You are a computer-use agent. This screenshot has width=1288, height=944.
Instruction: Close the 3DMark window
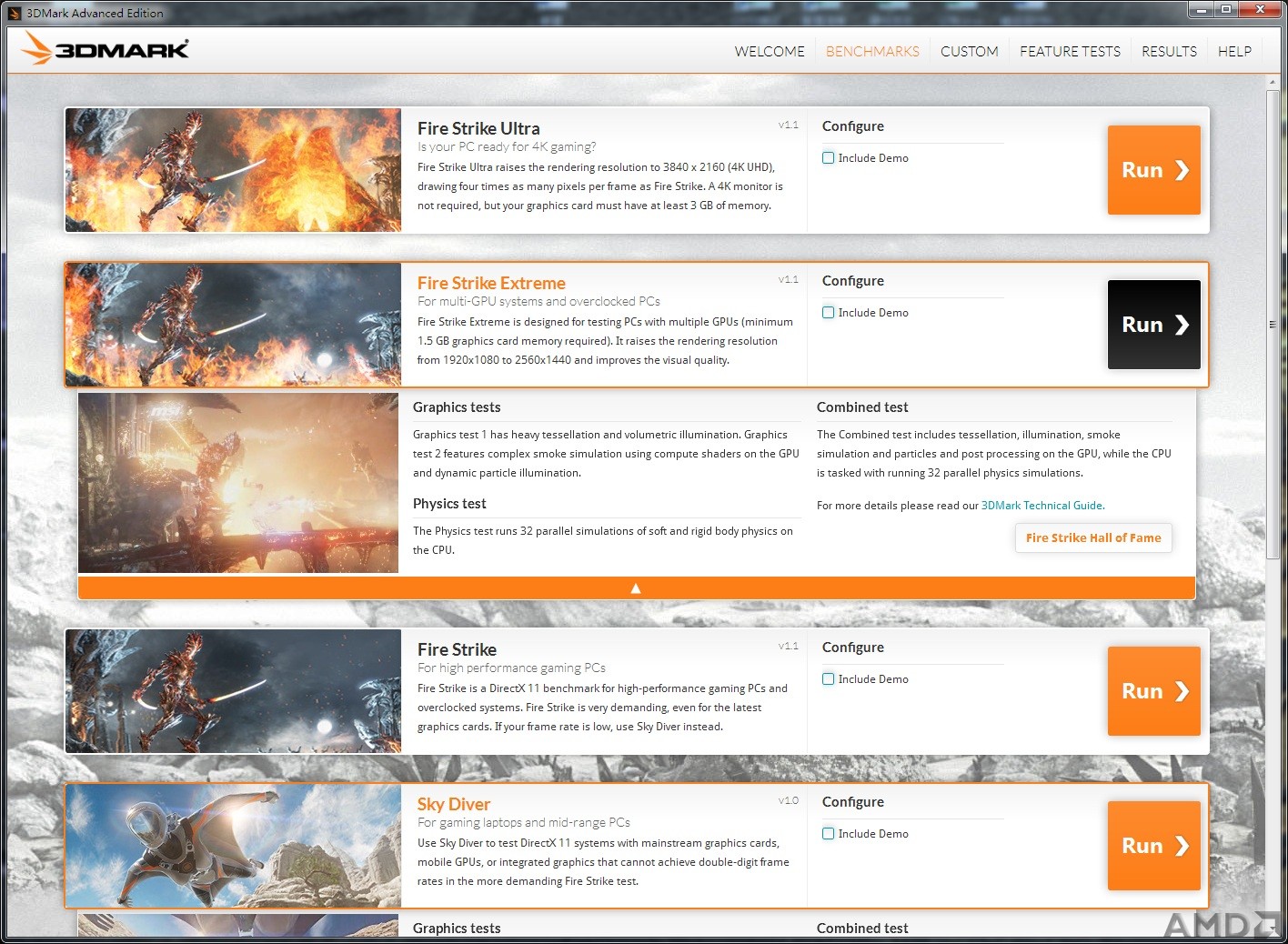click(1260, 9)
